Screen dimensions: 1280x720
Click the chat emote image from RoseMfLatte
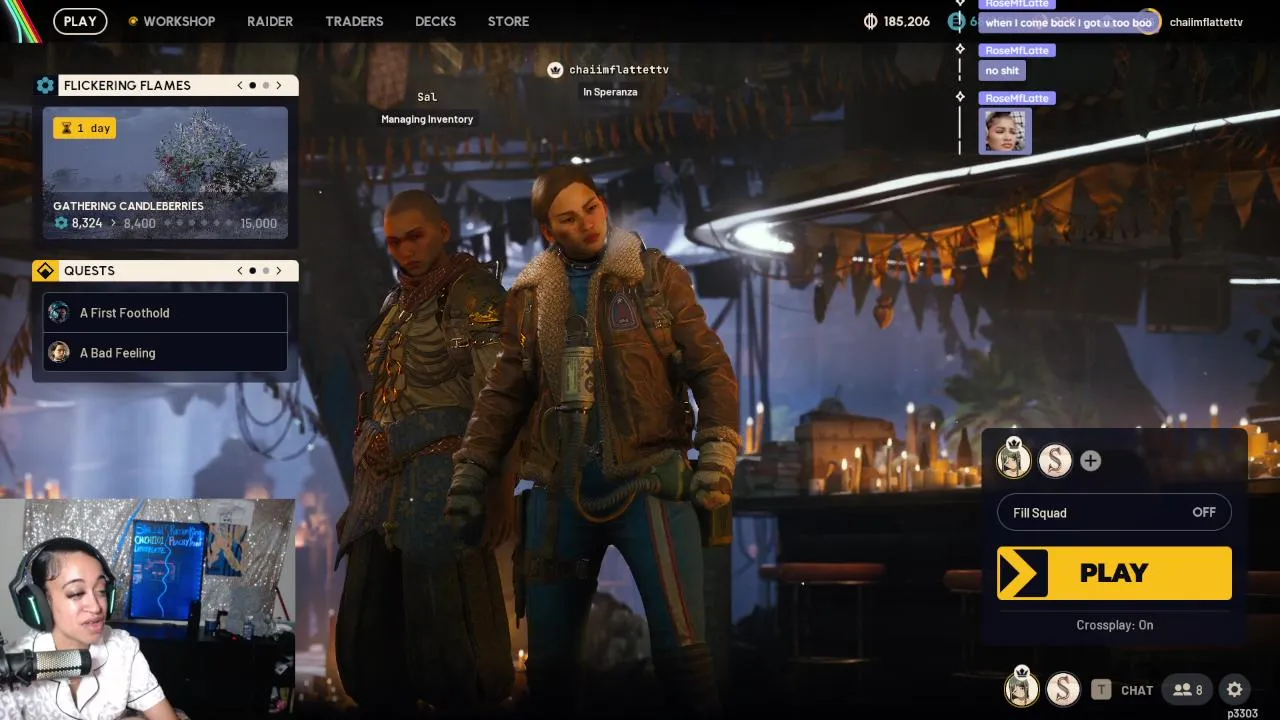point(1005,131)
